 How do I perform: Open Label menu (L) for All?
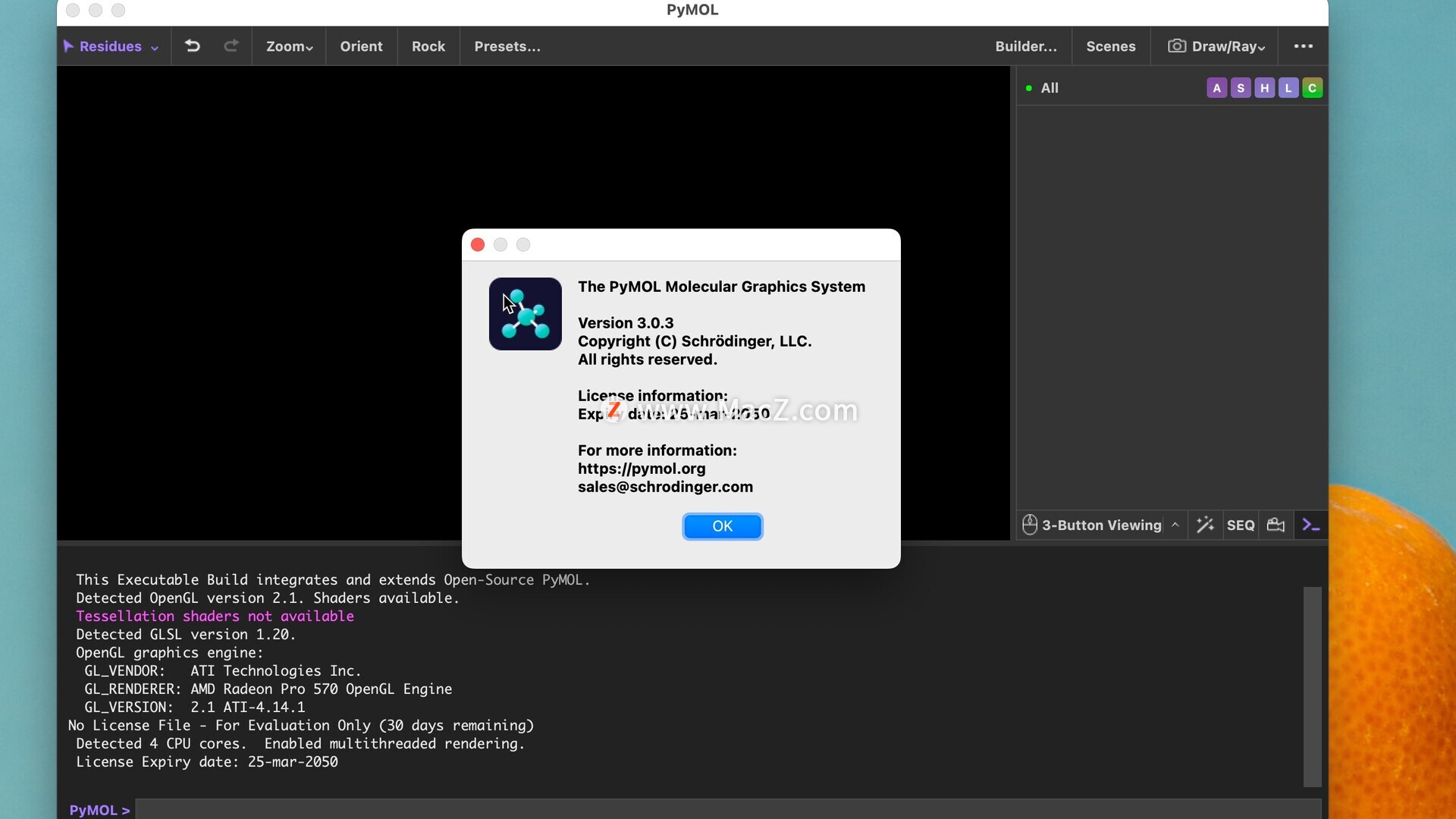click(1288, 88)
